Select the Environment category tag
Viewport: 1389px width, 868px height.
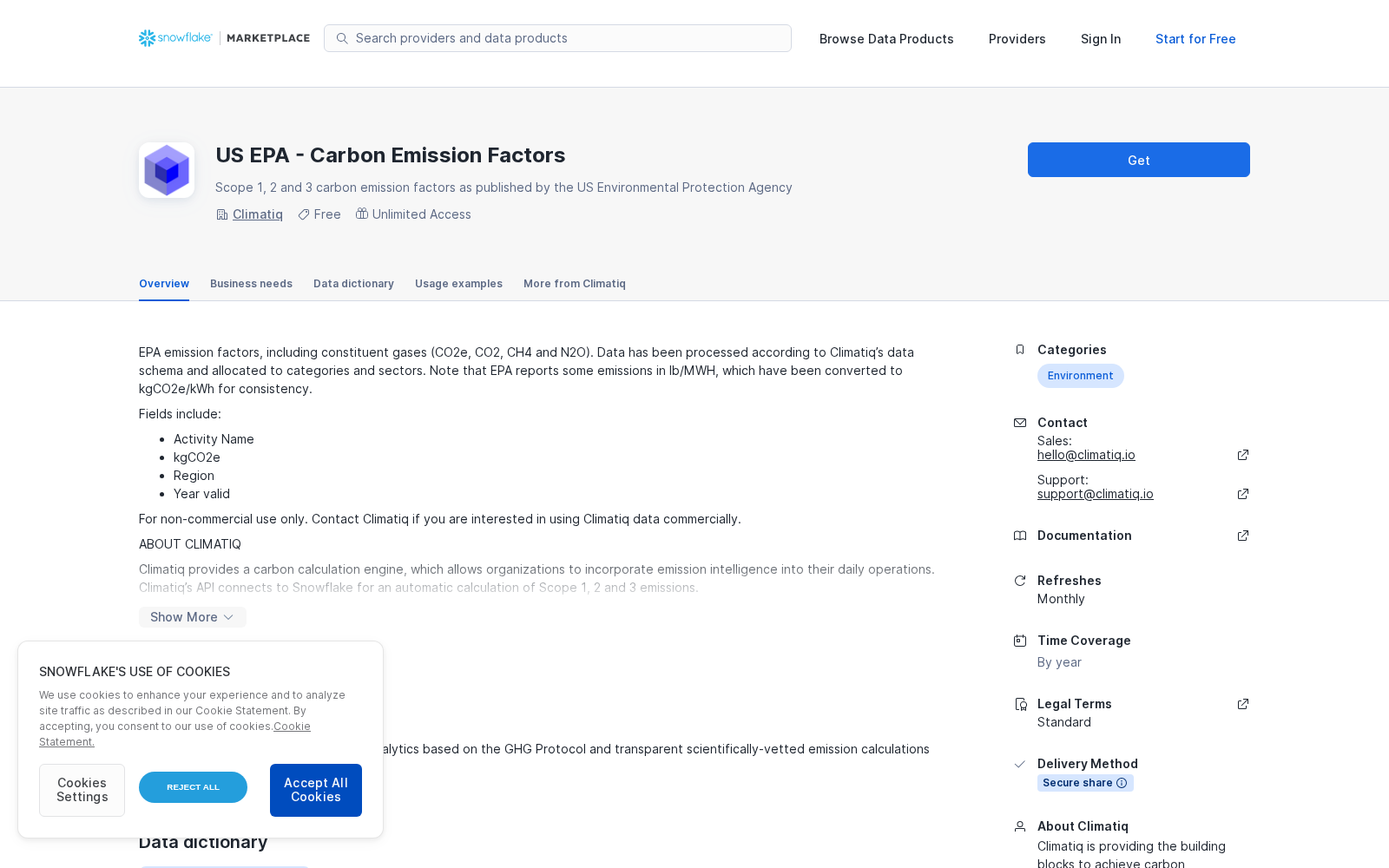click(1080, 376)
